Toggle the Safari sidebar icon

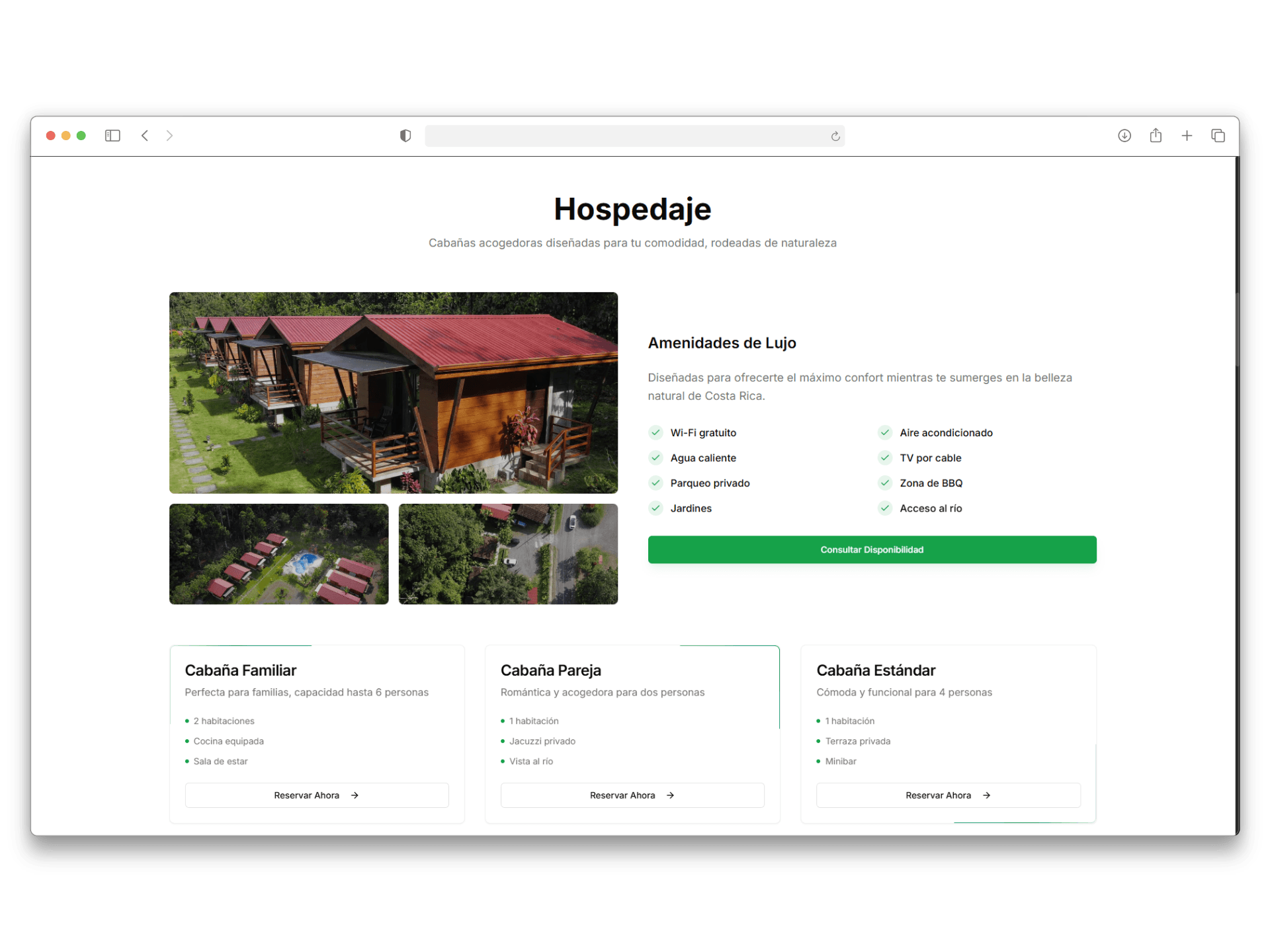coord(112,136)
